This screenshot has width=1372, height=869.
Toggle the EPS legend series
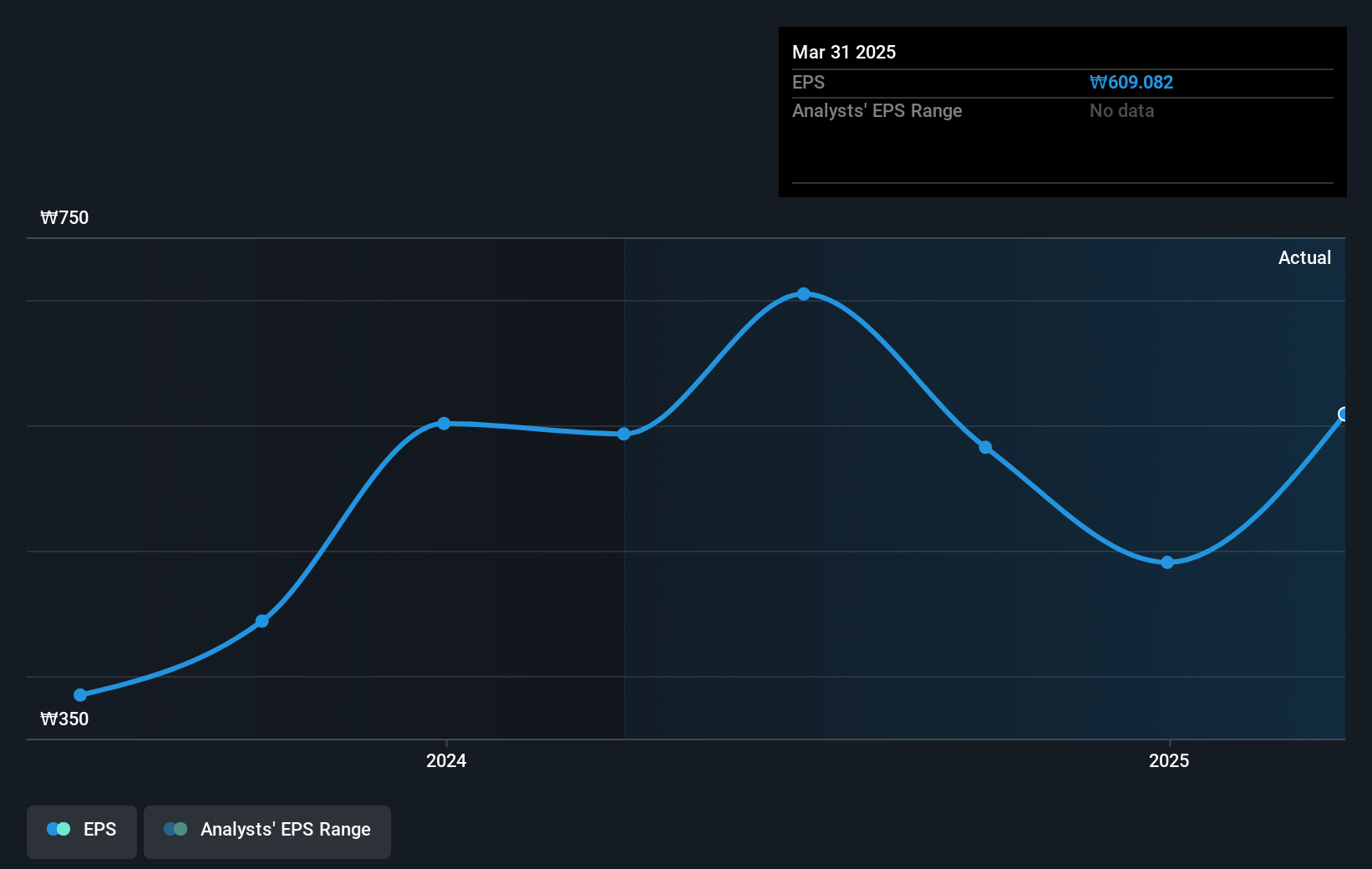tap(82, 831)
